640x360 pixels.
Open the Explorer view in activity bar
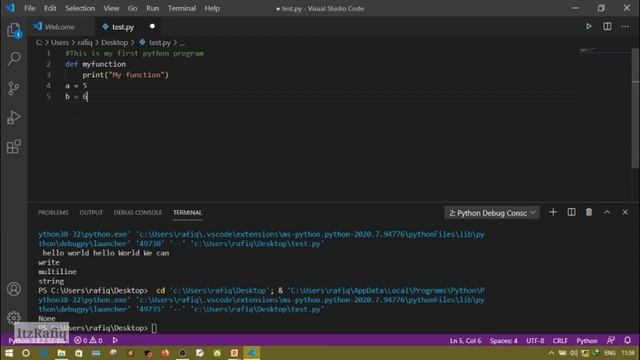(13, 30)
